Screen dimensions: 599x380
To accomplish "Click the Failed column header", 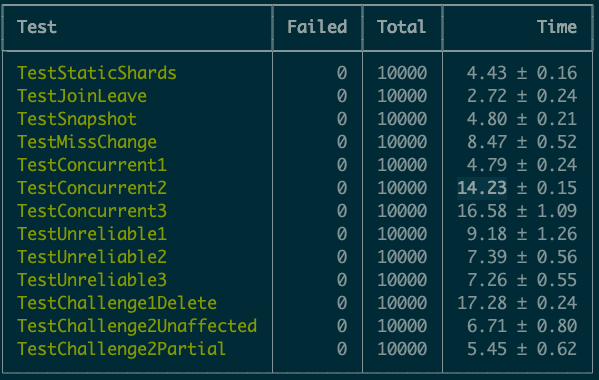I will [x=317, y=27].
